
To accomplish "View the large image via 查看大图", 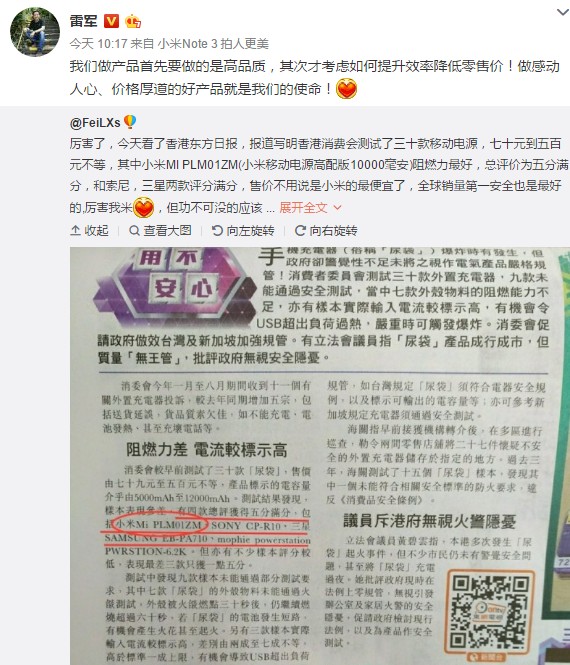I will (x=160, y=230).
